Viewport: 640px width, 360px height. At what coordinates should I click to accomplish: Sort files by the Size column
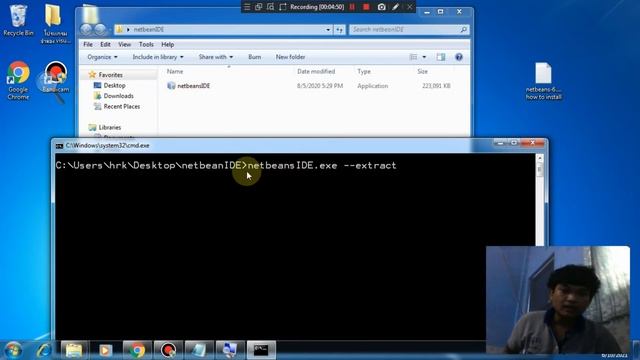click(422, 71)
